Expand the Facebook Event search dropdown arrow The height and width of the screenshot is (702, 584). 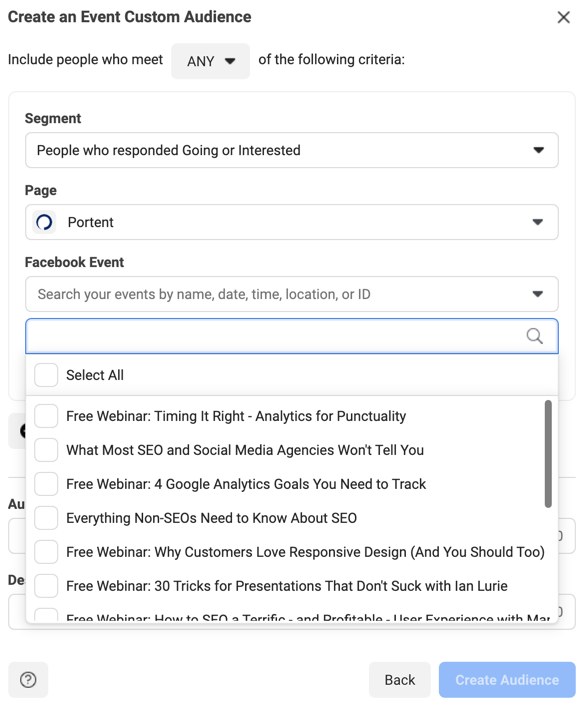(x=537, y=294)
